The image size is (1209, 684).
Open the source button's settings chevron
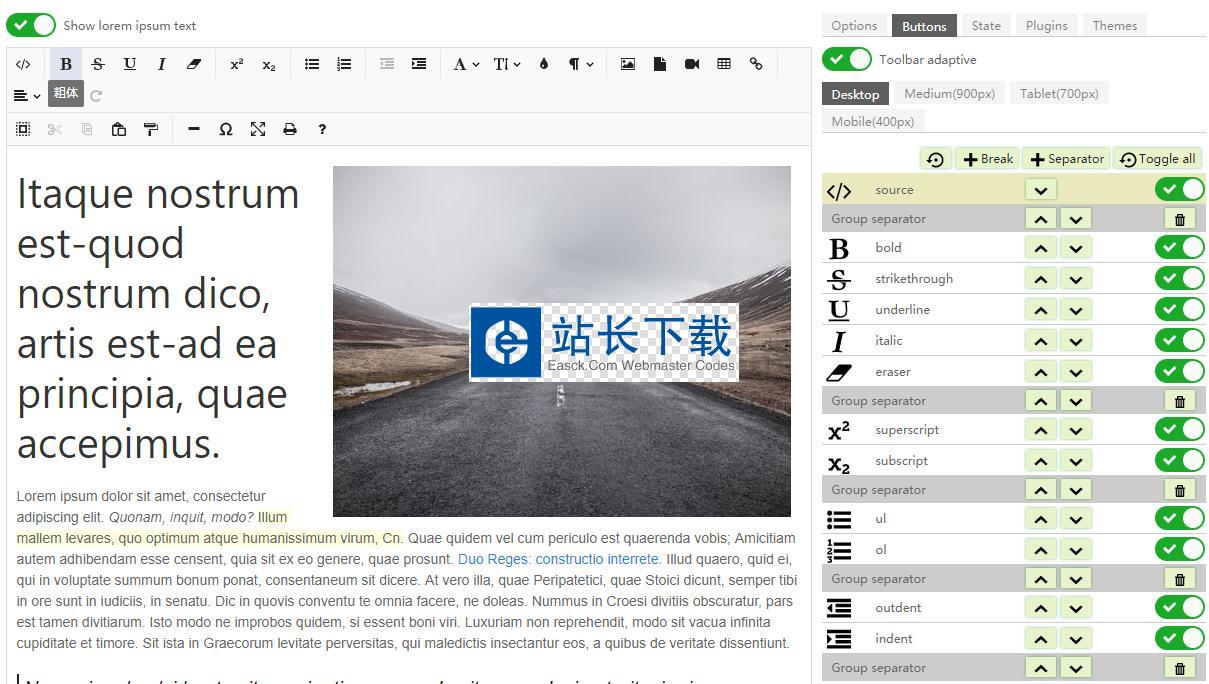click(1040, 189)
